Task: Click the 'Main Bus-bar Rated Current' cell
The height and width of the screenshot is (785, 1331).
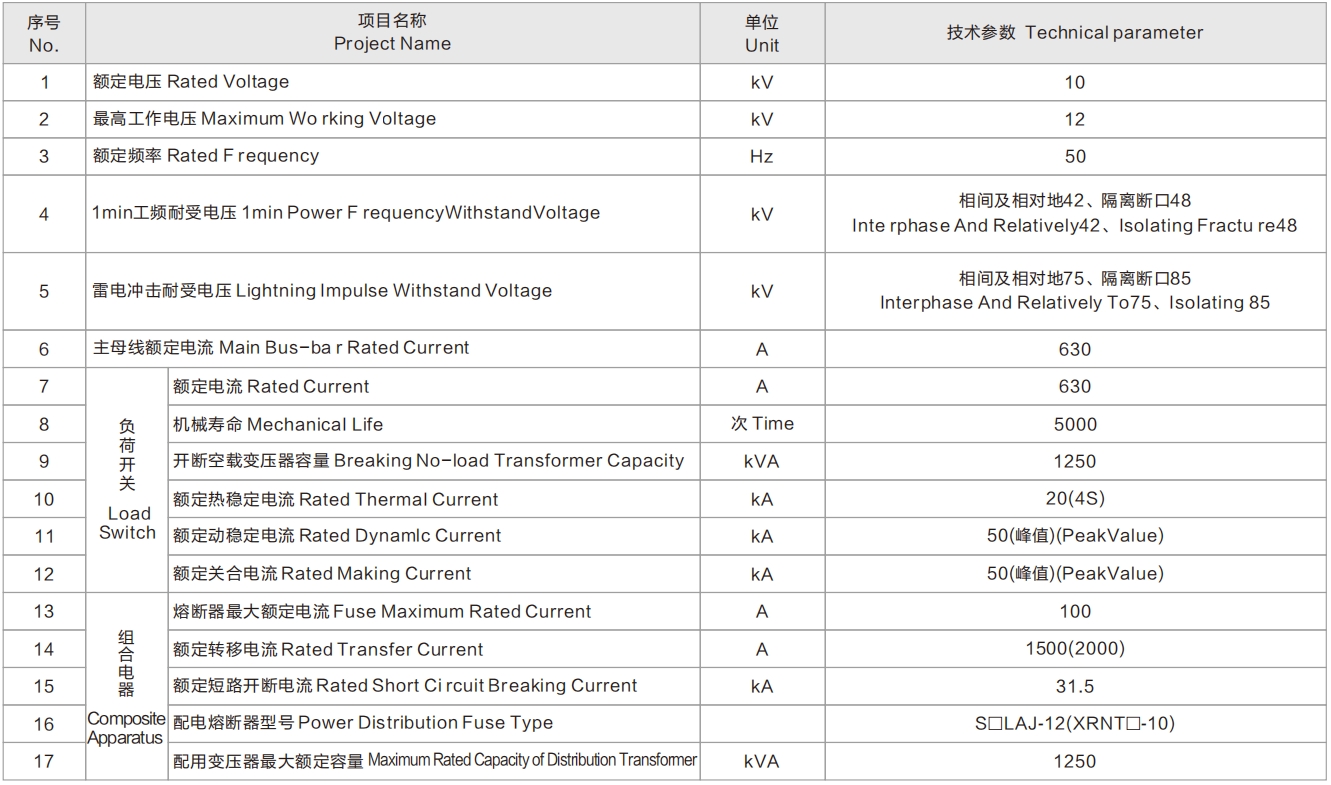Action: pos(280,349)
